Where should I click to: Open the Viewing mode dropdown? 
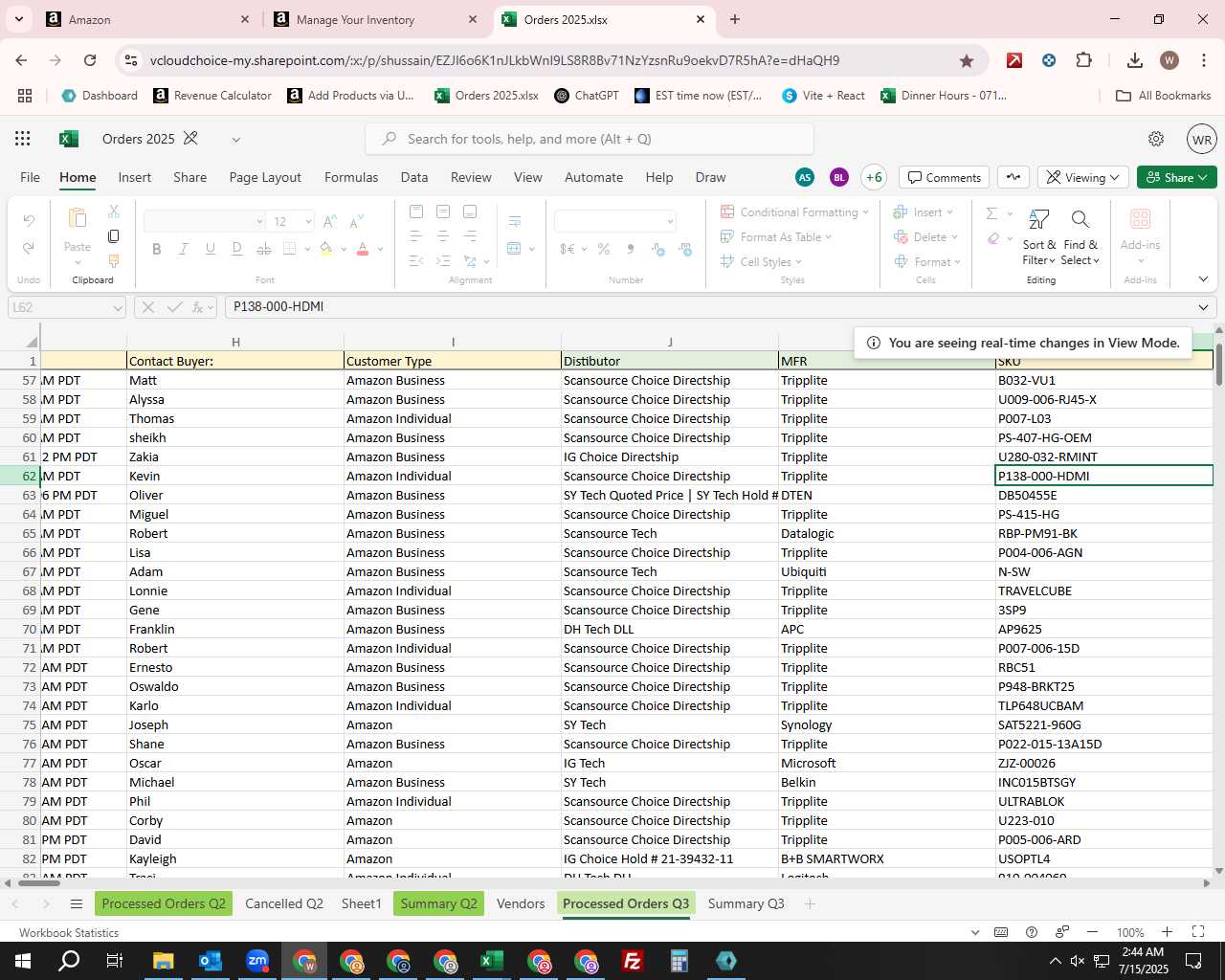click(x=1082, y=177)
